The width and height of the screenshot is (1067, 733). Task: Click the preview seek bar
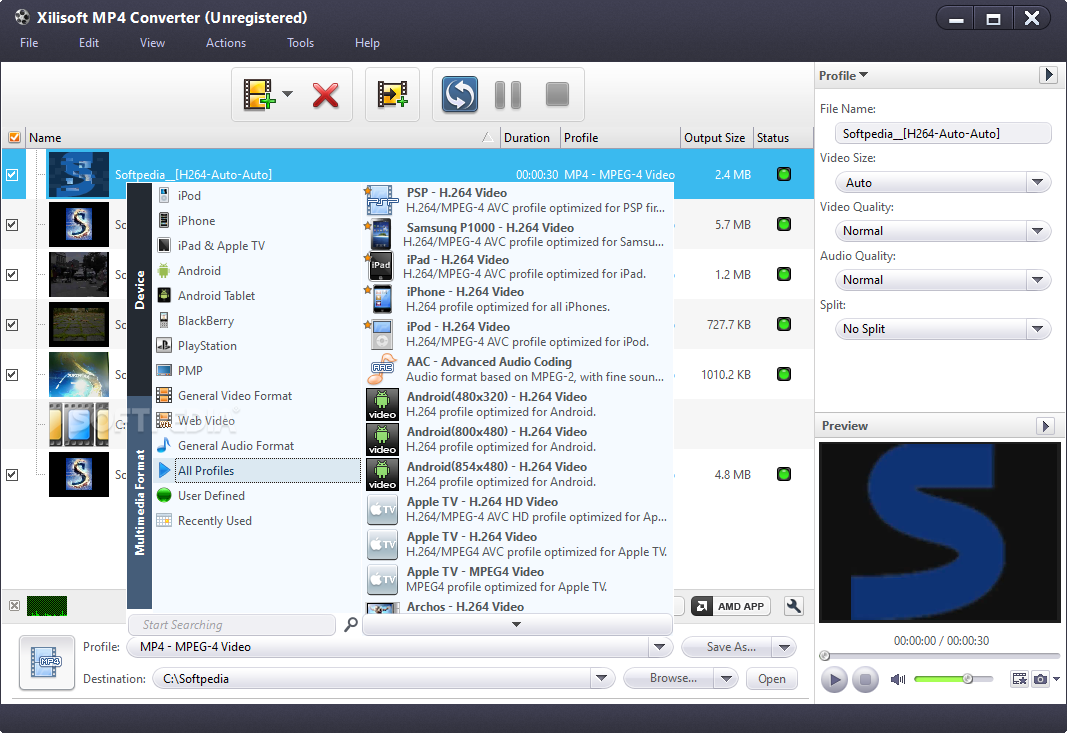click(940, 656)
